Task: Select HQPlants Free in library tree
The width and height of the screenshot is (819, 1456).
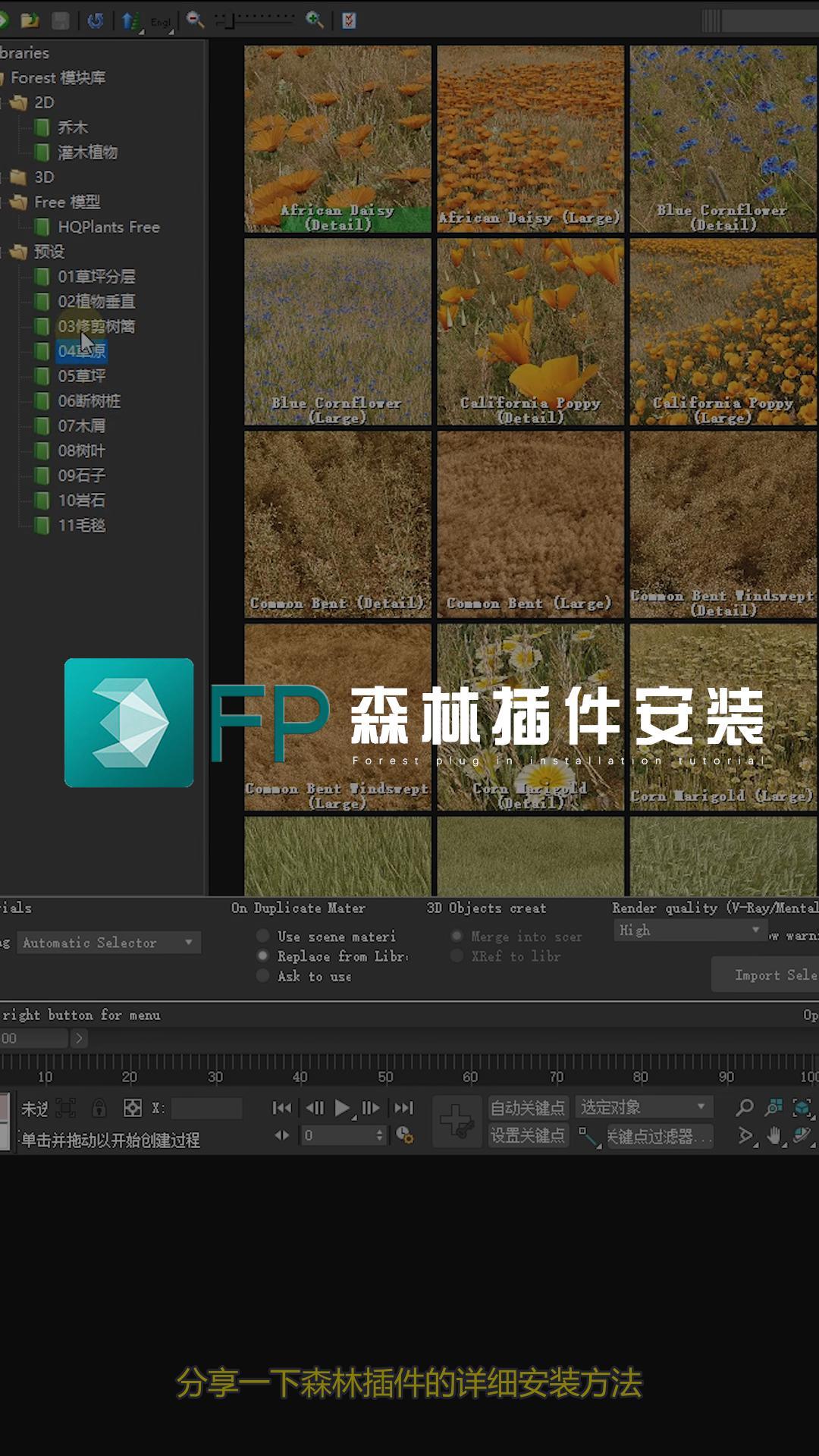Action: pos(108,227)
